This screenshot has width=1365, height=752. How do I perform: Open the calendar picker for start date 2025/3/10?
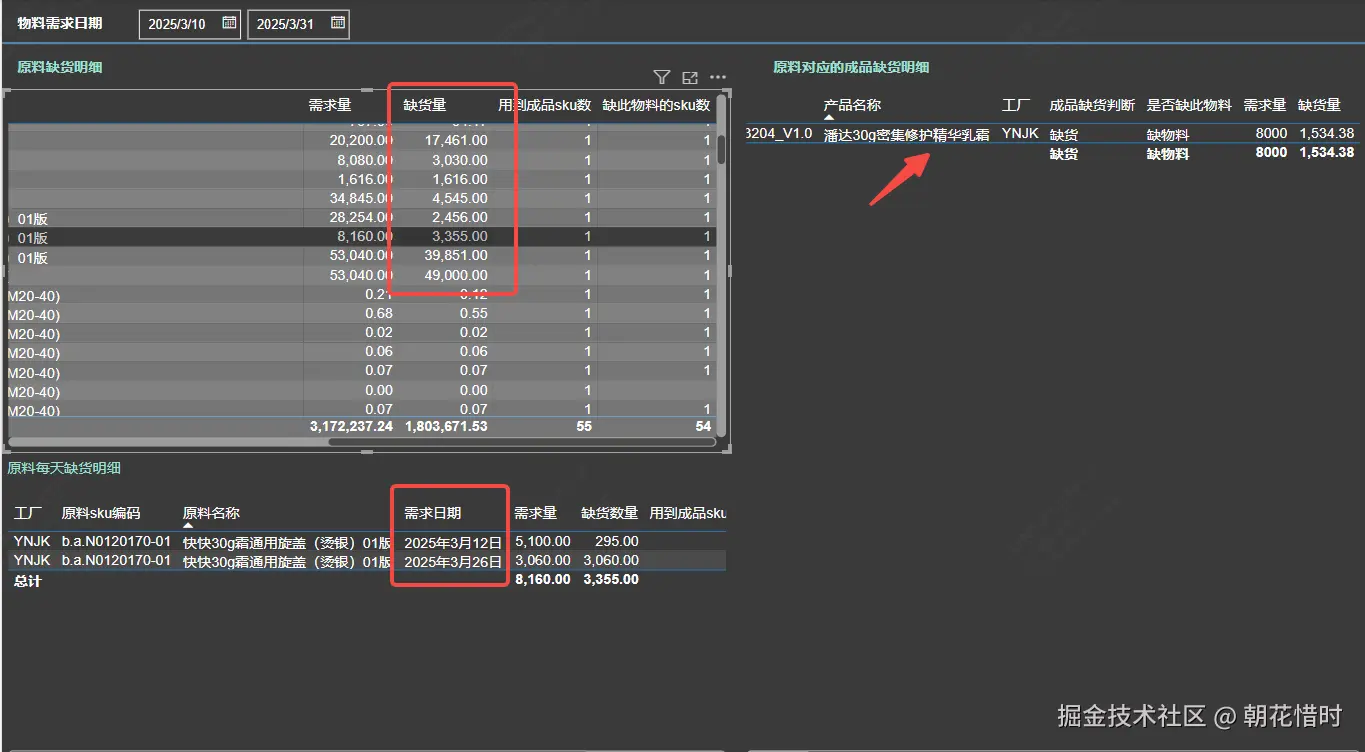pos(229,22)
